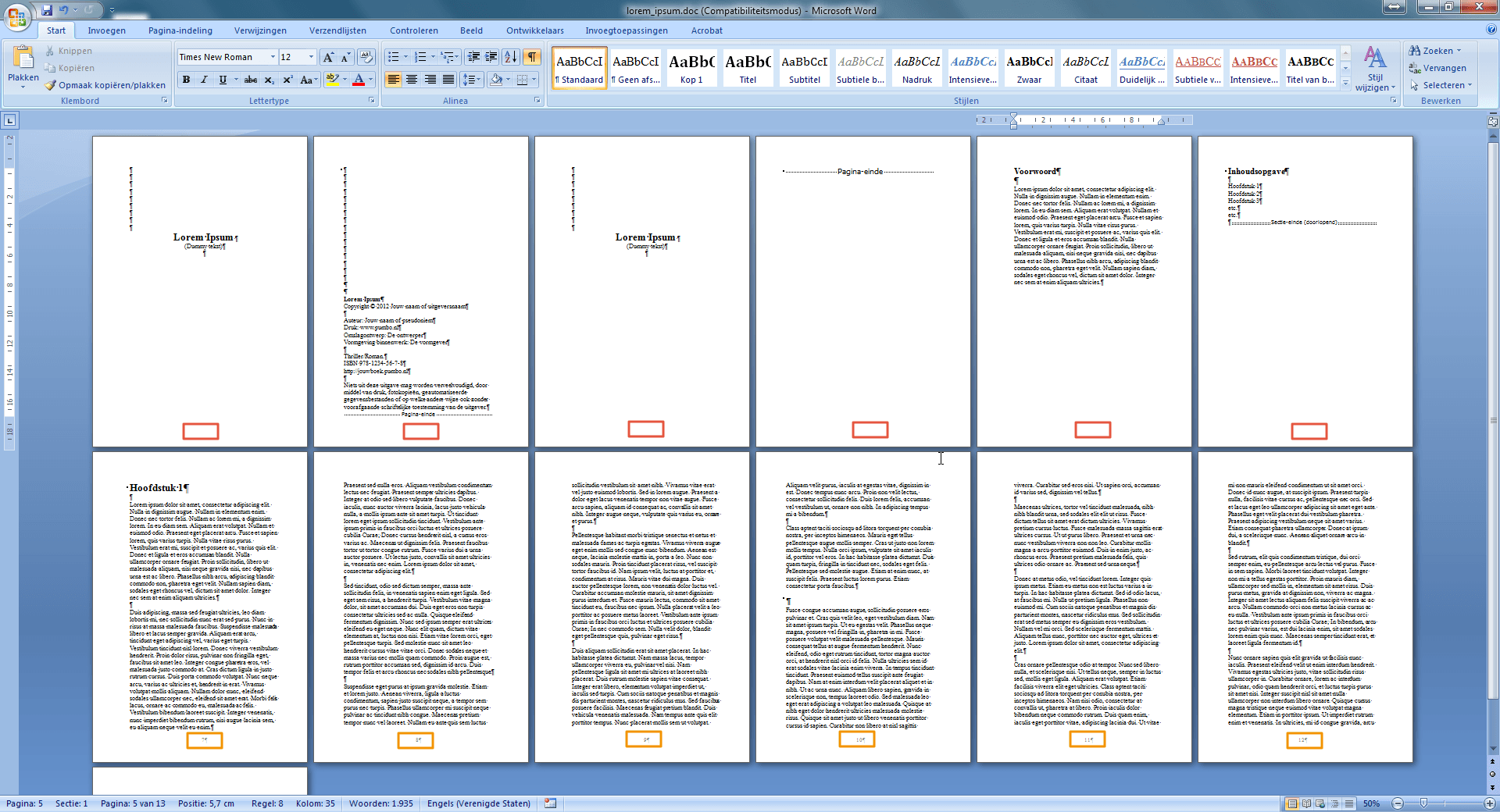This screenshot has height=812, width=1500.
Task: Switch to full screen reading view
Action: click(x=1306, y=803)
